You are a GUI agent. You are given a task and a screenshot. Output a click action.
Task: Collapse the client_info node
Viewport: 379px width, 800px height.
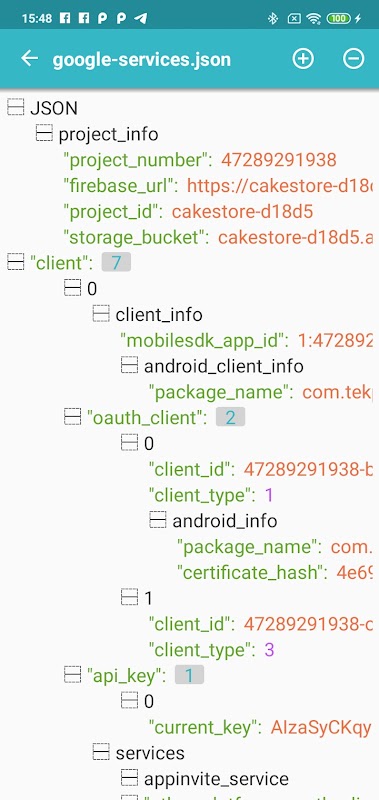point(101,315)
